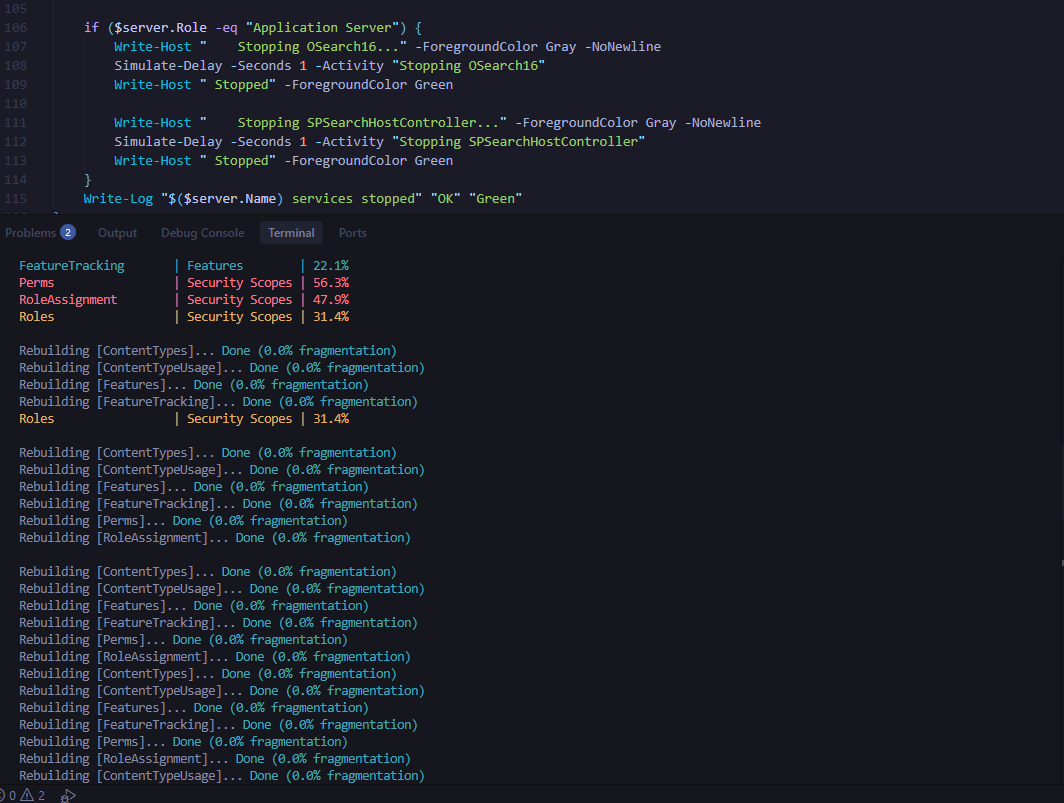Switch to the Output tab
This screenshot has height=803, width=1064.
(x=117, y=233)
